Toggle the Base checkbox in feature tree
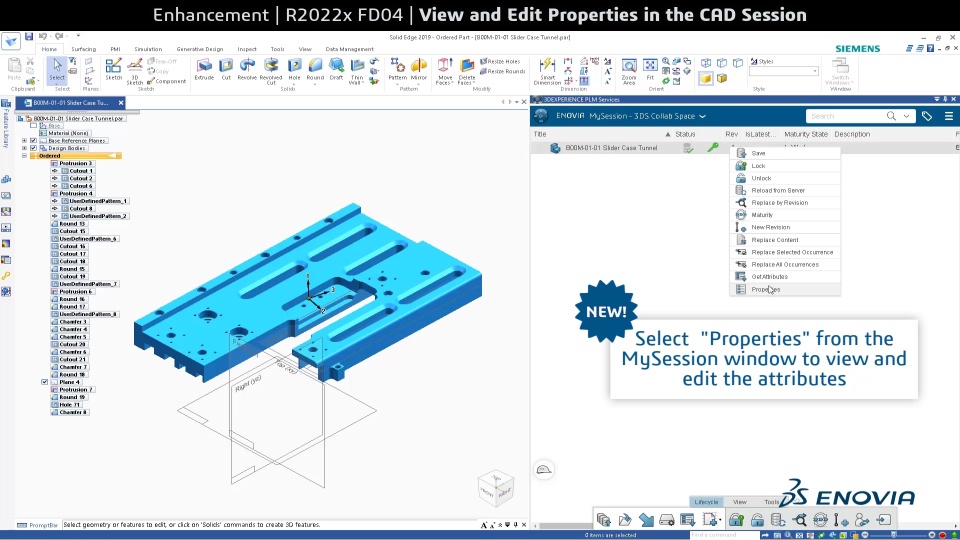Screen dimensions: 960x540 34,126
